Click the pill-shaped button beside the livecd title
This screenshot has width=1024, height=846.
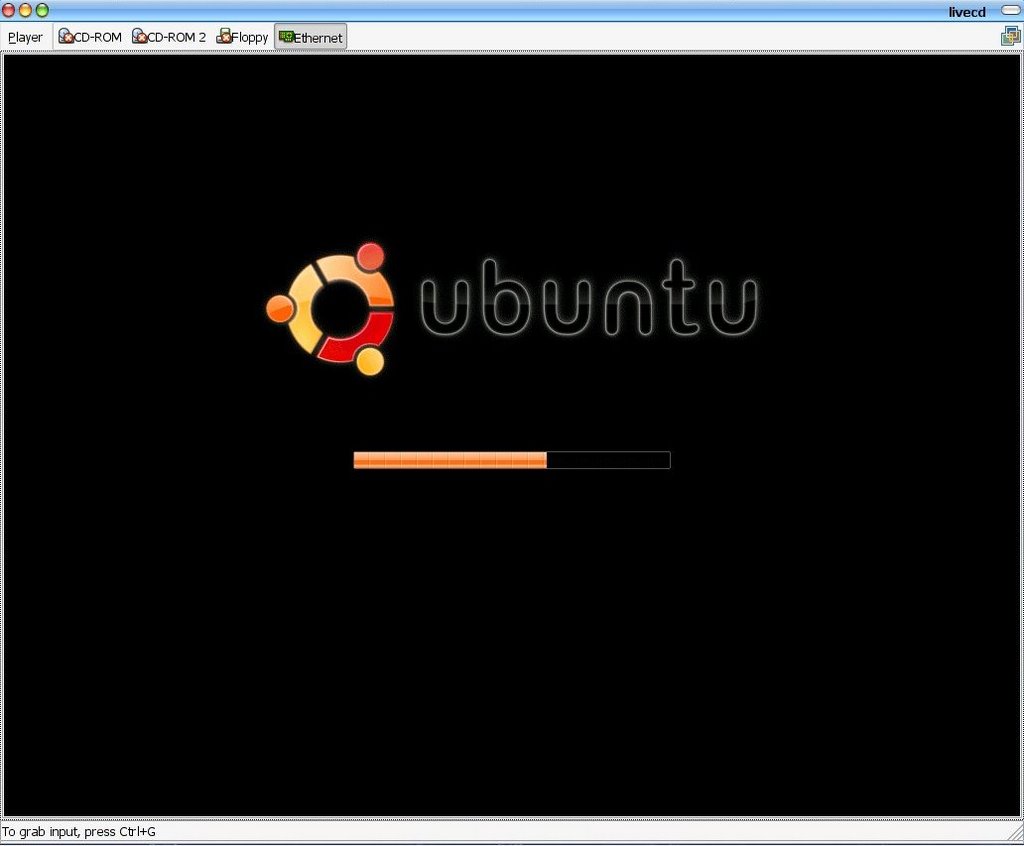(x=1011, y=10)
